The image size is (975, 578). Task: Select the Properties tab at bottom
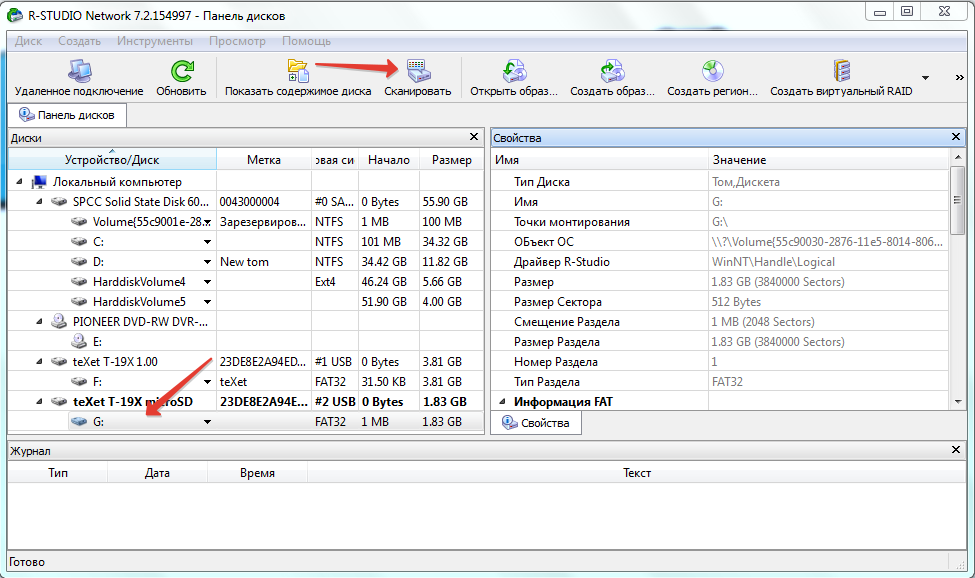coord(536,423)
